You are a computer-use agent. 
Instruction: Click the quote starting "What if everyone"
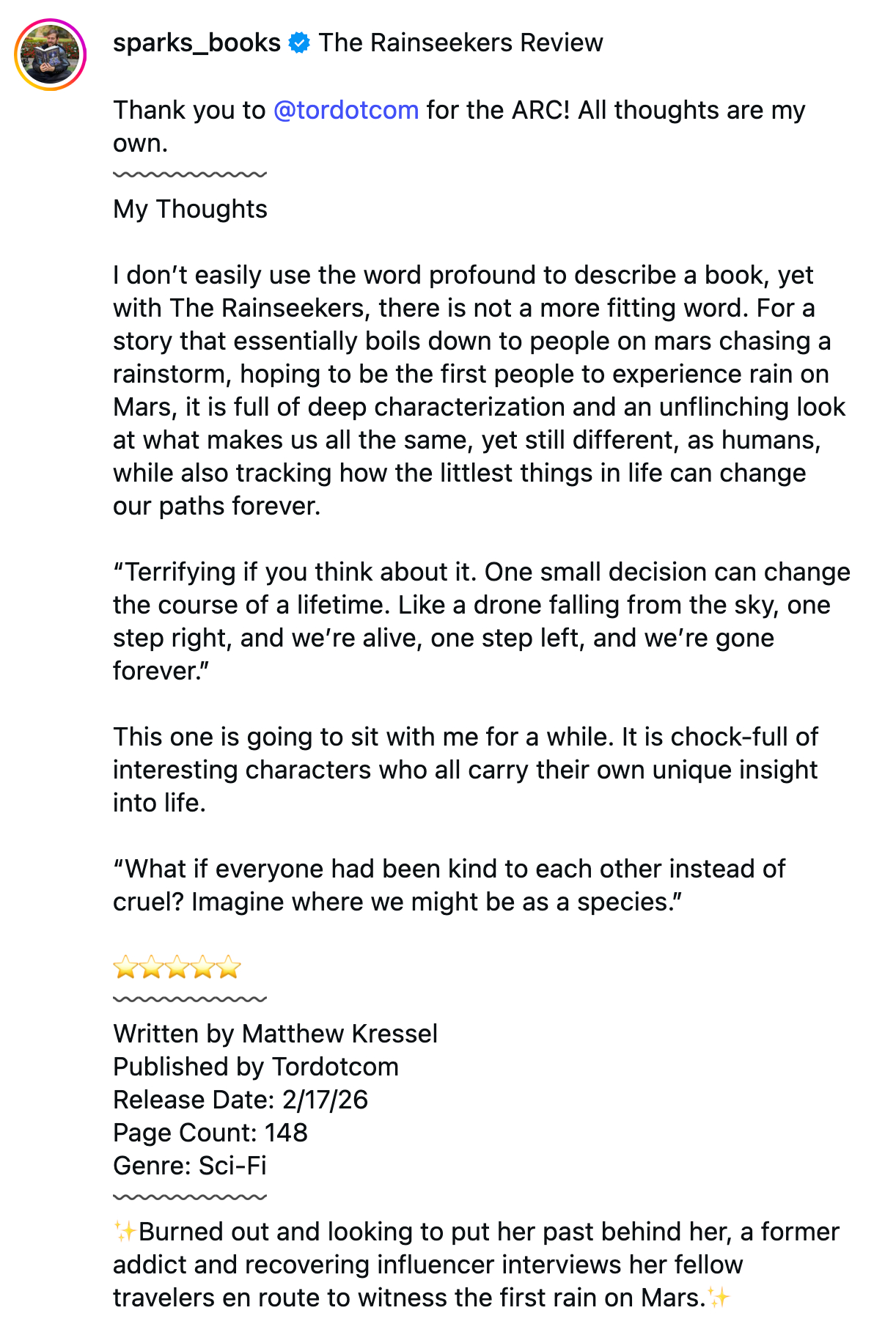click(449, 886)
